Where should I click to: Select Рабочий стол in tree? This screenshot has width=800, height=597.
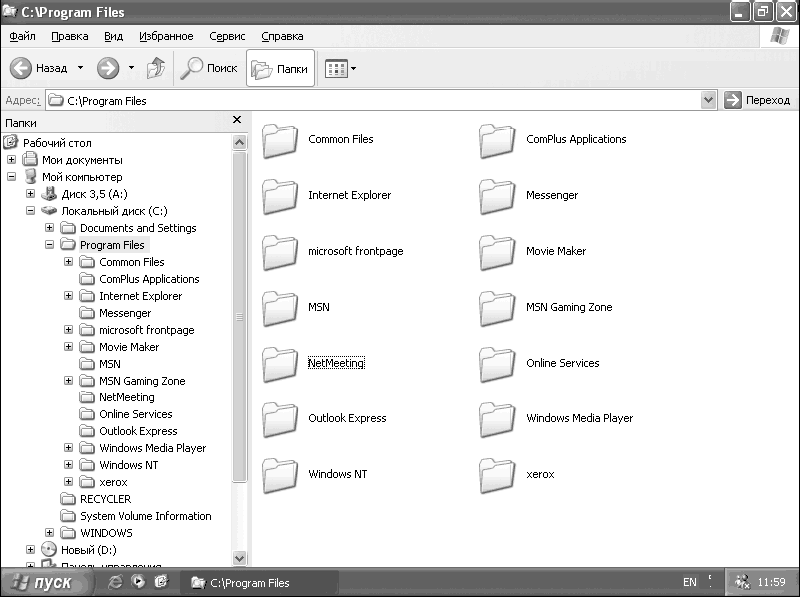click(x=57, y=143)
